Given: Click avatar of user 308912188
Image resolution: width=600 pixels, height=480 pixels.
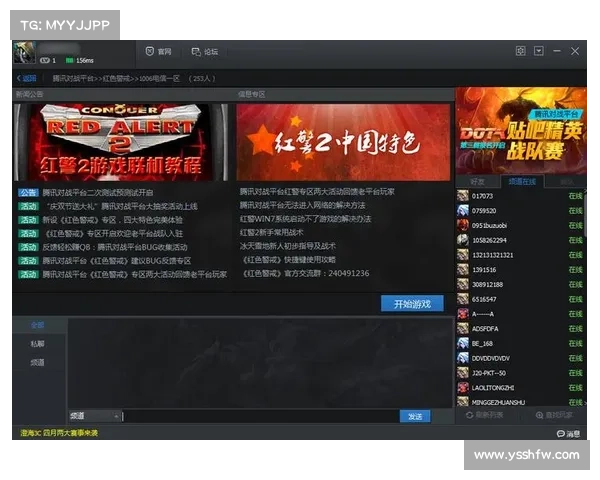Looking at the screenshot, I should 463,284.
